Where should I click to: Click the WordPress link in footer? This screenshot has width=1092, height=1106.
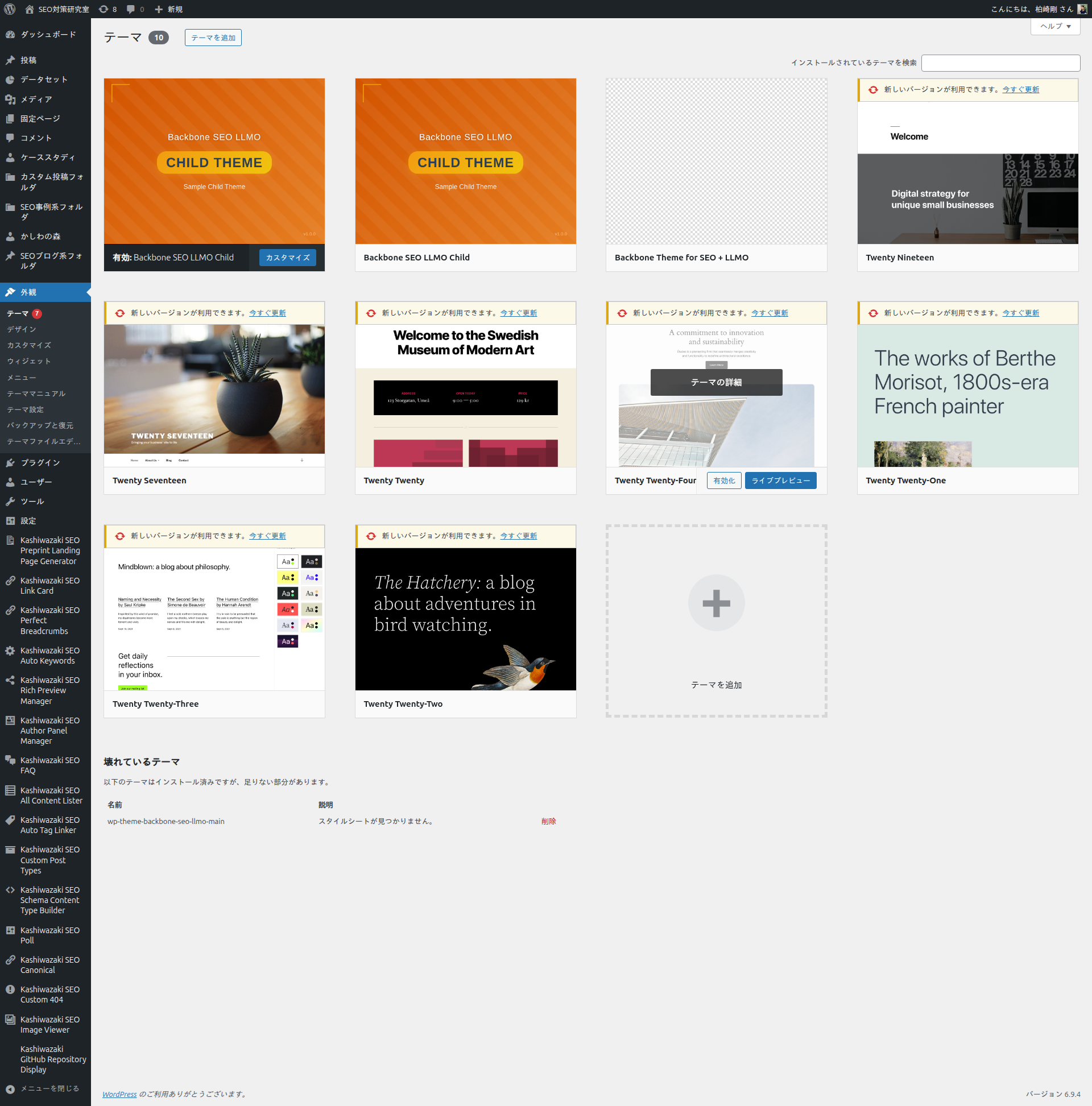coord(119,1094)
